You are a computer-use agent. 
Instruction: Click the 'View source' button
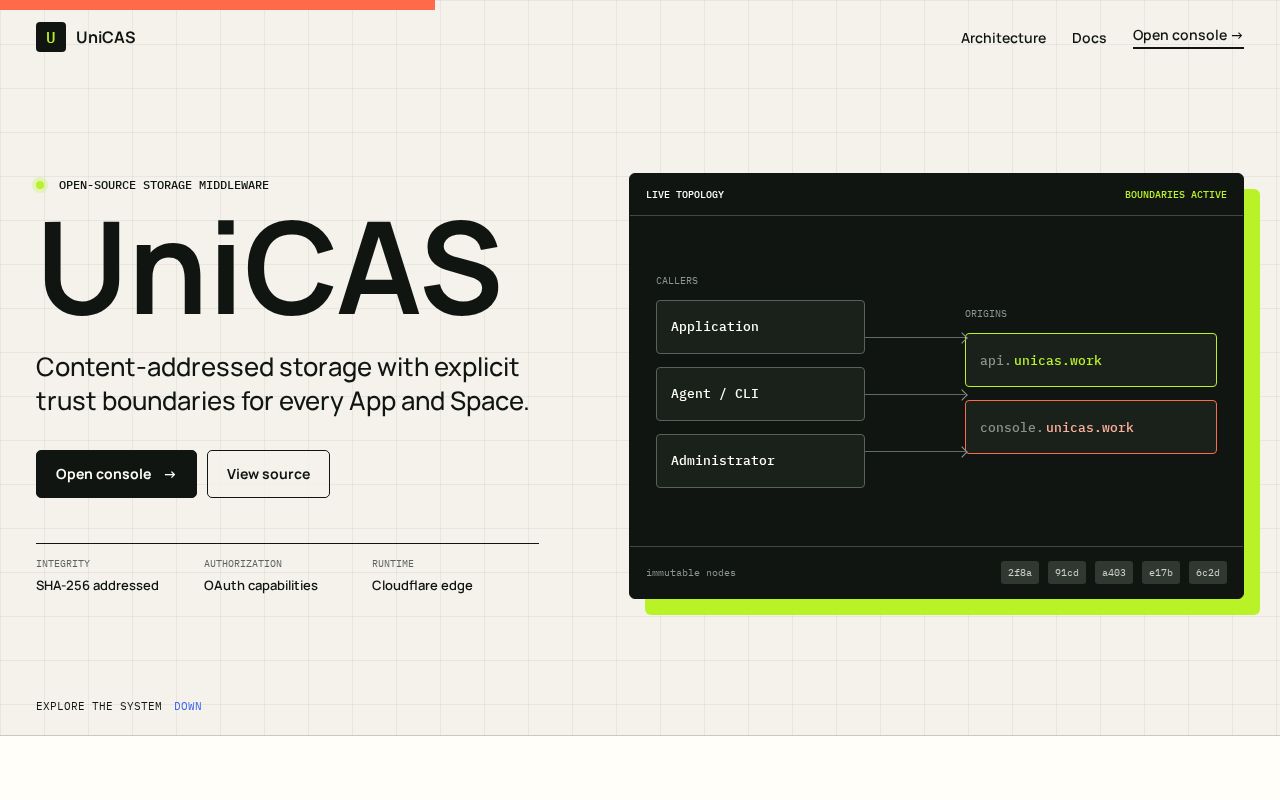[268, 474]
